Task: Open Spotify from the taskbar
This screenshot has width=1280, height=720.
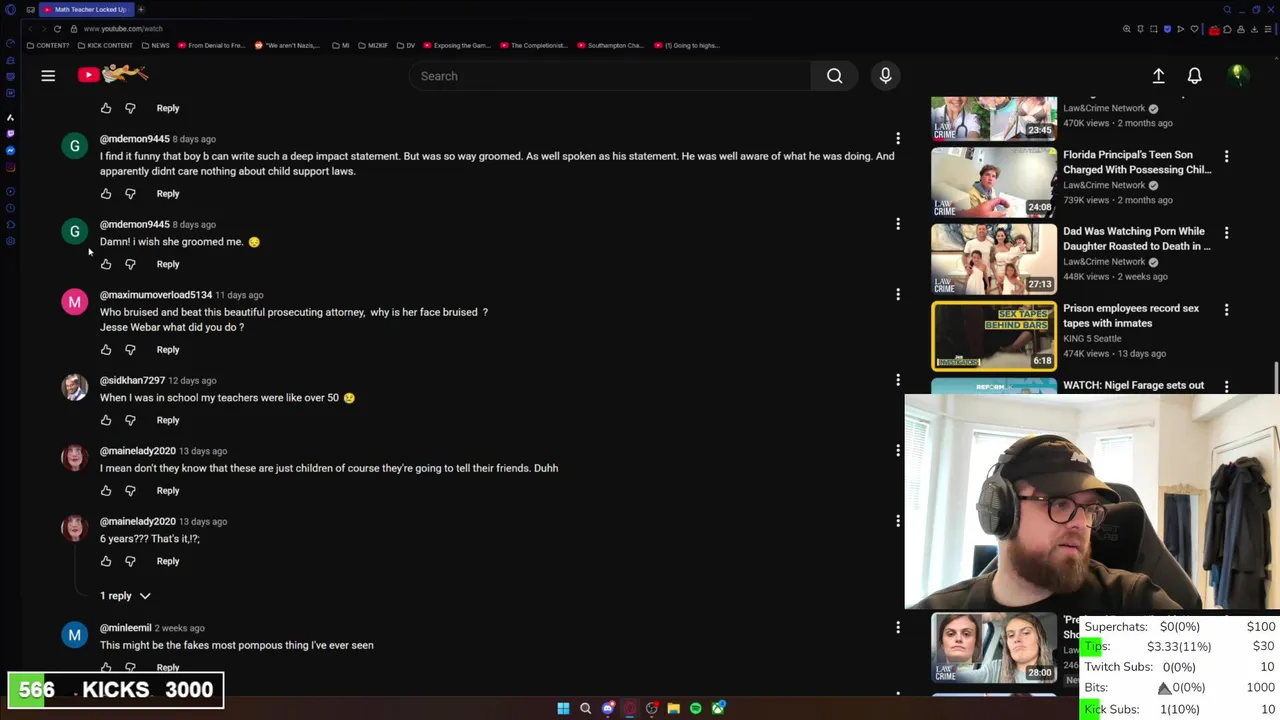Action: pos(696,708)
